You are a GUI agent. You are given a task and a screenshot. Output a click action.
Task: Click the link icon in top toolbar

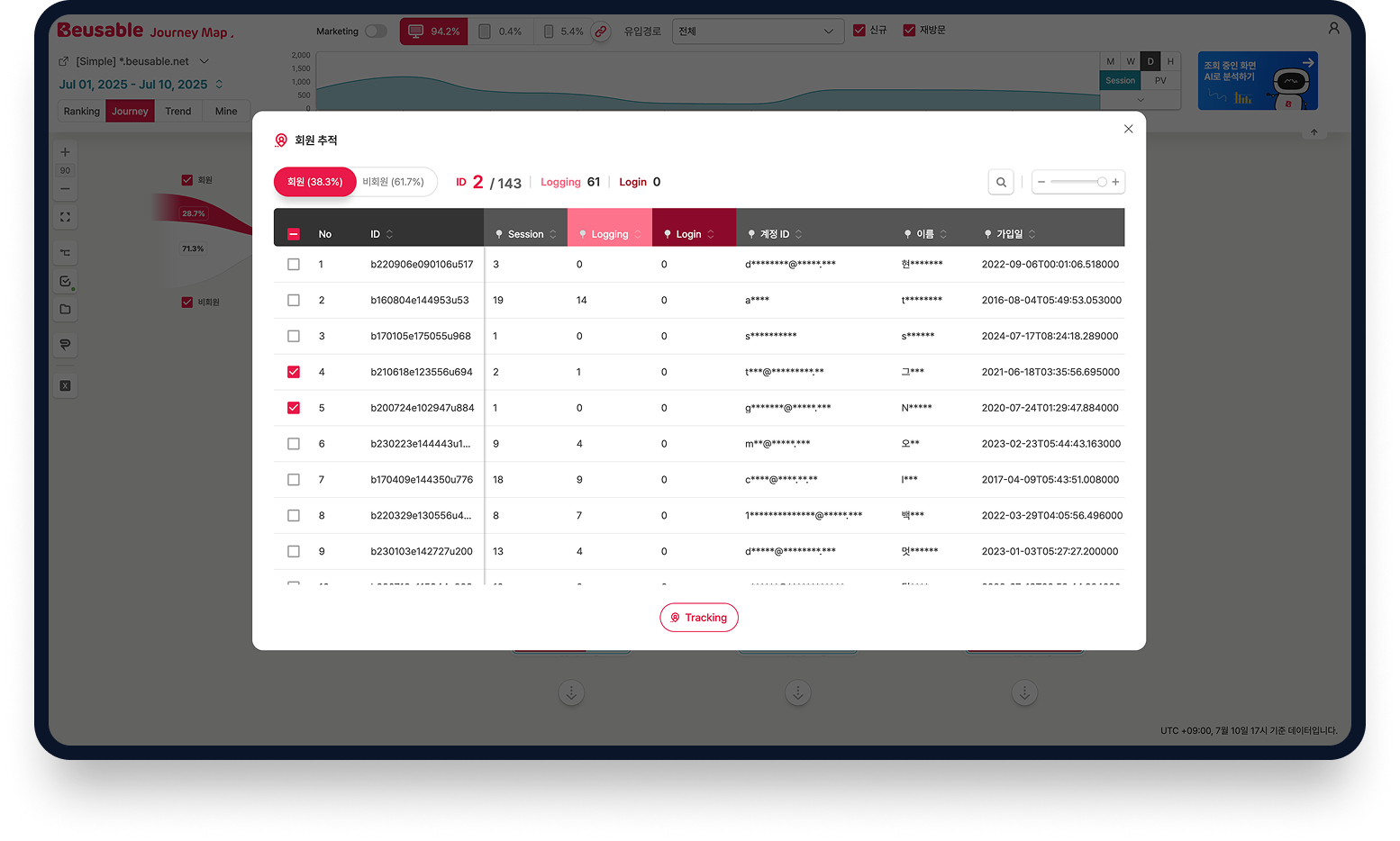pyautogui.click(x=601, y=32)
